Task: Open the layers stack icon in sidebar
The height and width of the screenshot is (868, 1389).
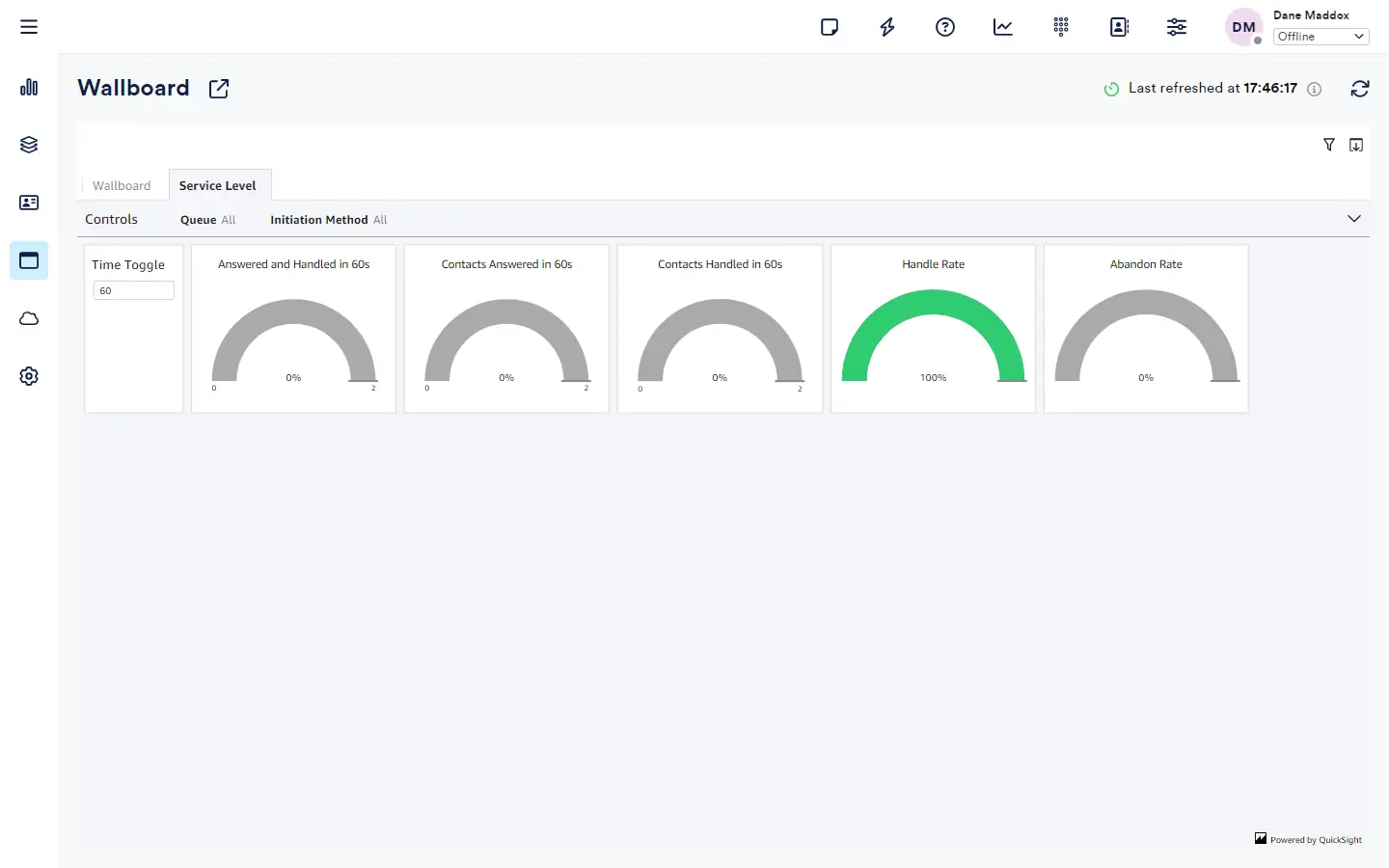Action: (x=29, y=145)
